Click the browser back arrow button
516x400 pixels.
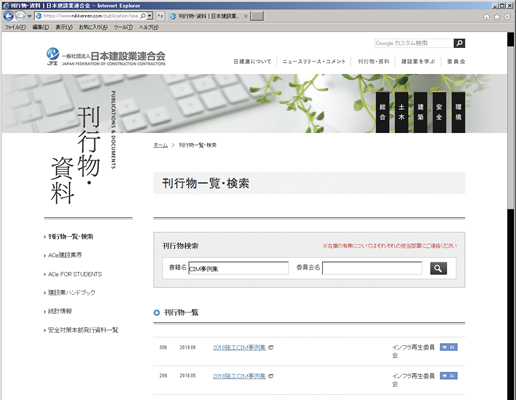point(8,16)
